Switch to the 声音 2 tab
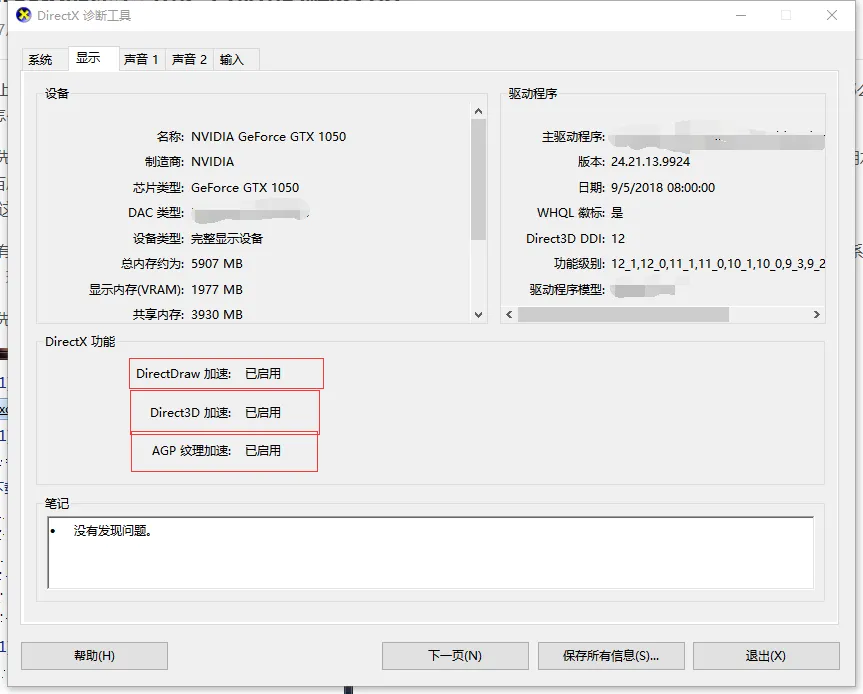Image resolution: width=863 pixels, height=694 pixels. 189,59
